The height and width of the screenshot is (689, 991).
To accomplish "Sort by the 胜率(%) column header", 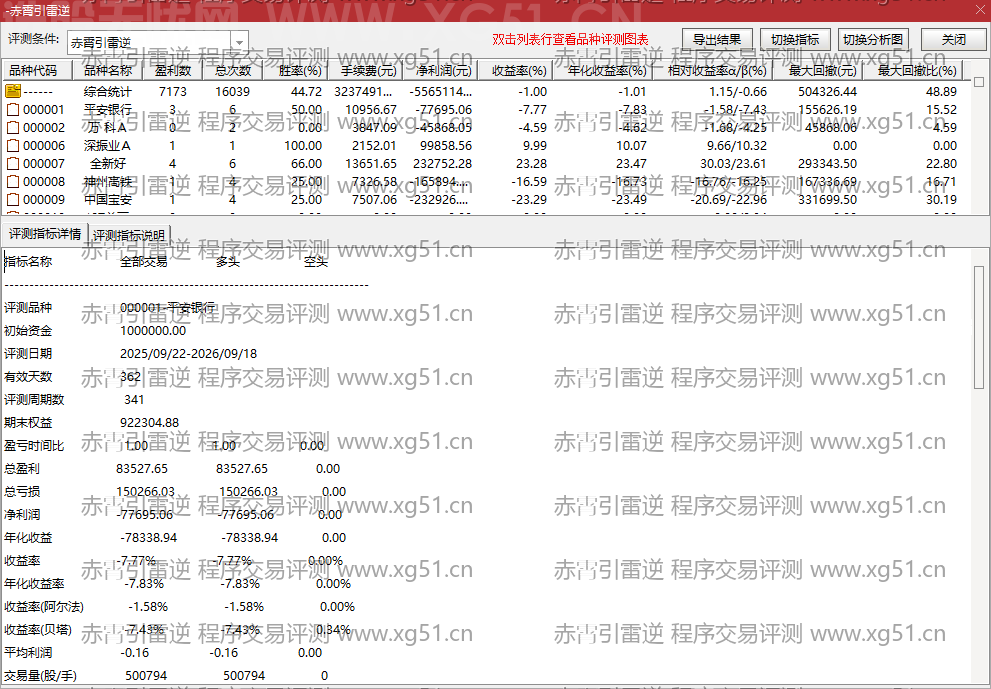I will [x=300, y=70].
